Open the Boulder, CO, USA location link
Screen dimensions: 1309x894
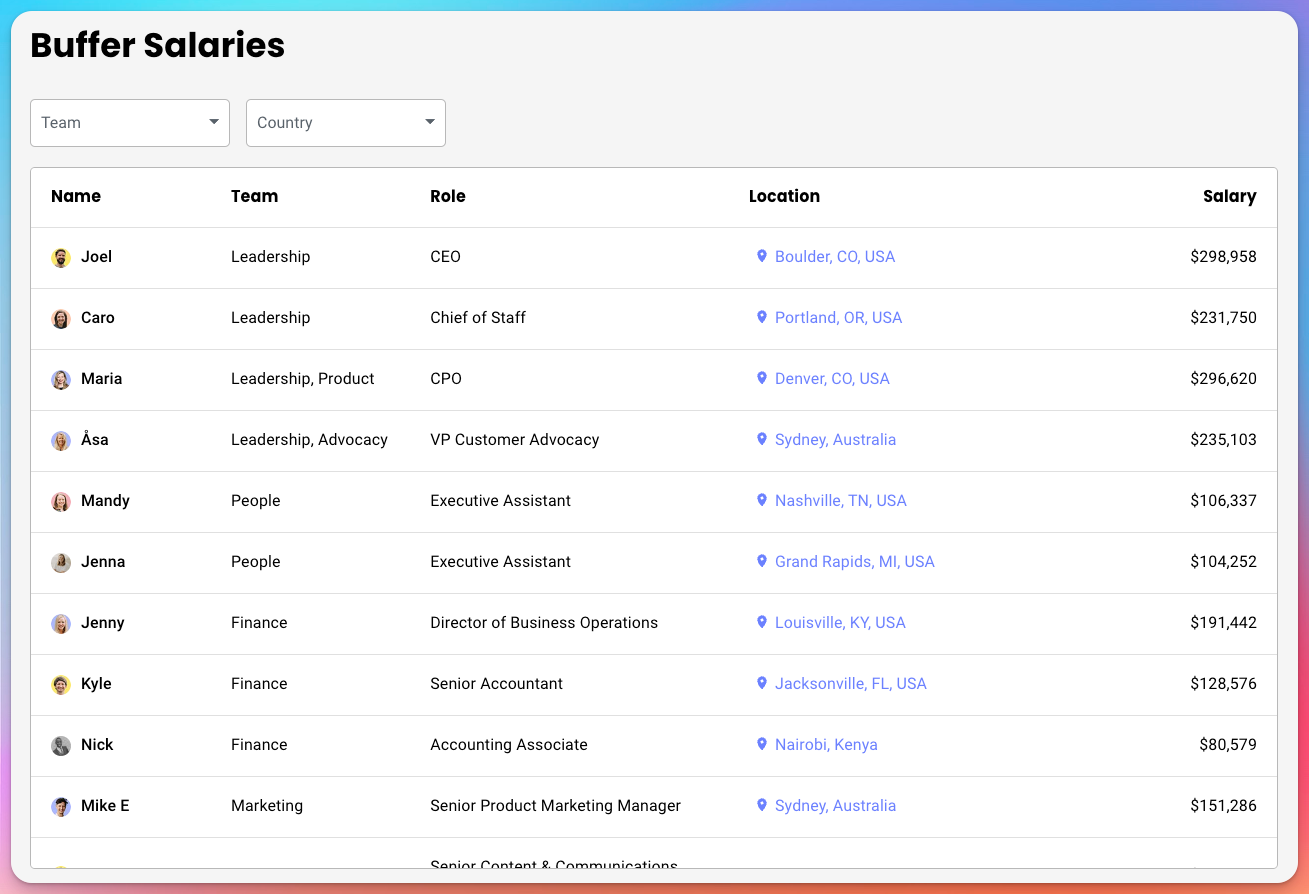pyautogui.click(x=835, y=257)
